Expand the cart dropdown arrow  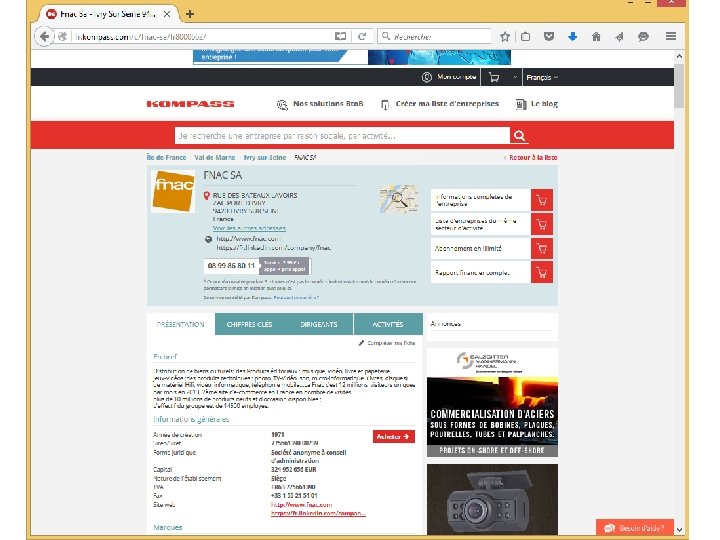click(x=515, y=77)
